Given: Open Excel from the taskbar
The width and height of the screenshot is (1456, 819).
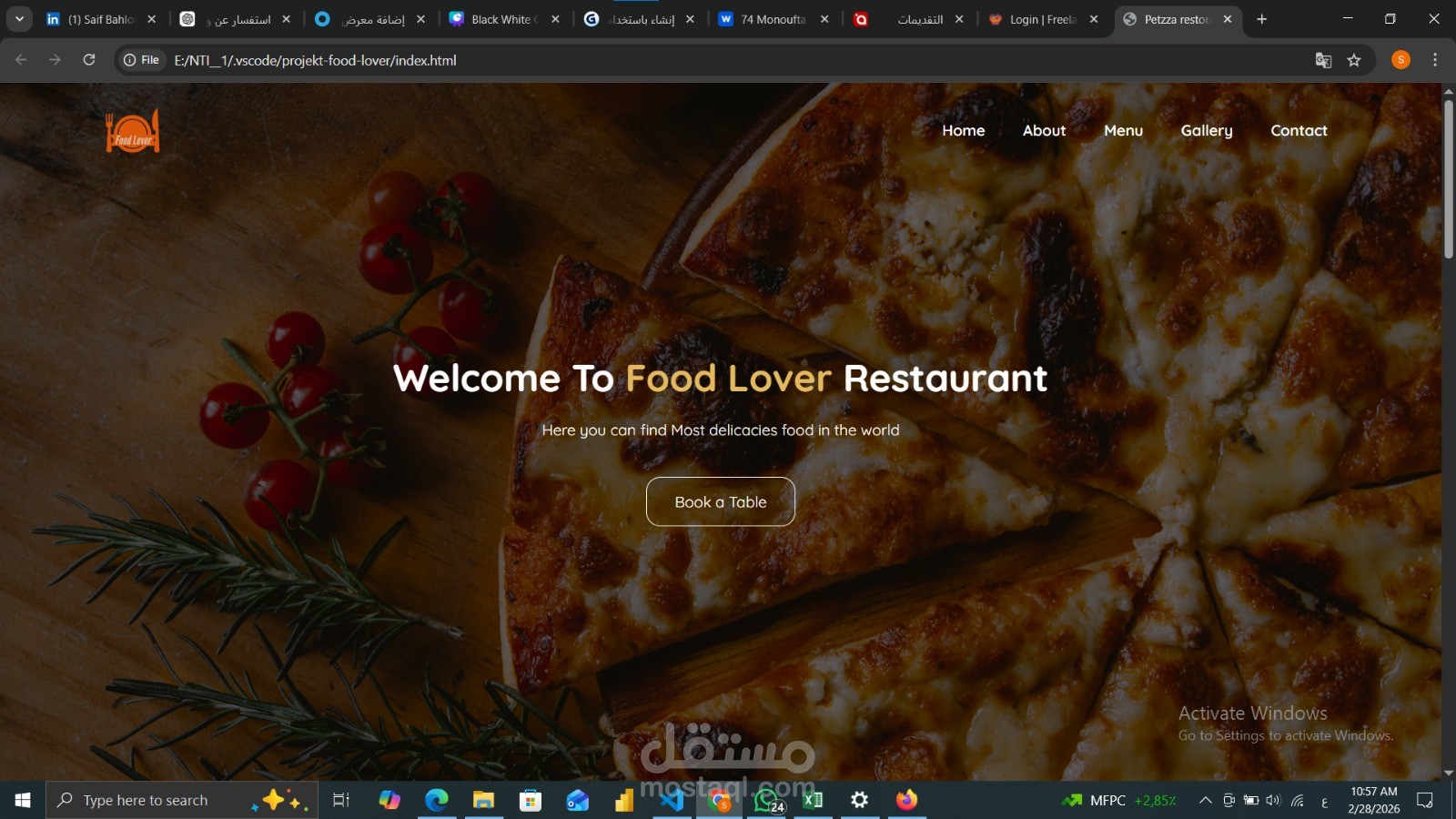Looking at the screenshot, I should click(813, 800).
